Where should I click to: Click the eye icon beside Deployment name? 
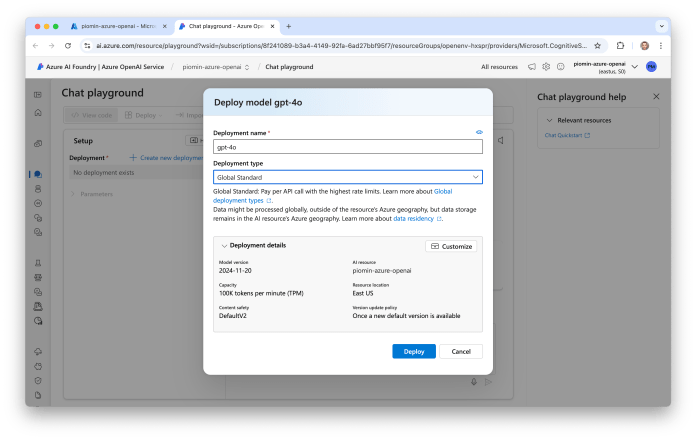pyautogui.click(x=479, y=131)
